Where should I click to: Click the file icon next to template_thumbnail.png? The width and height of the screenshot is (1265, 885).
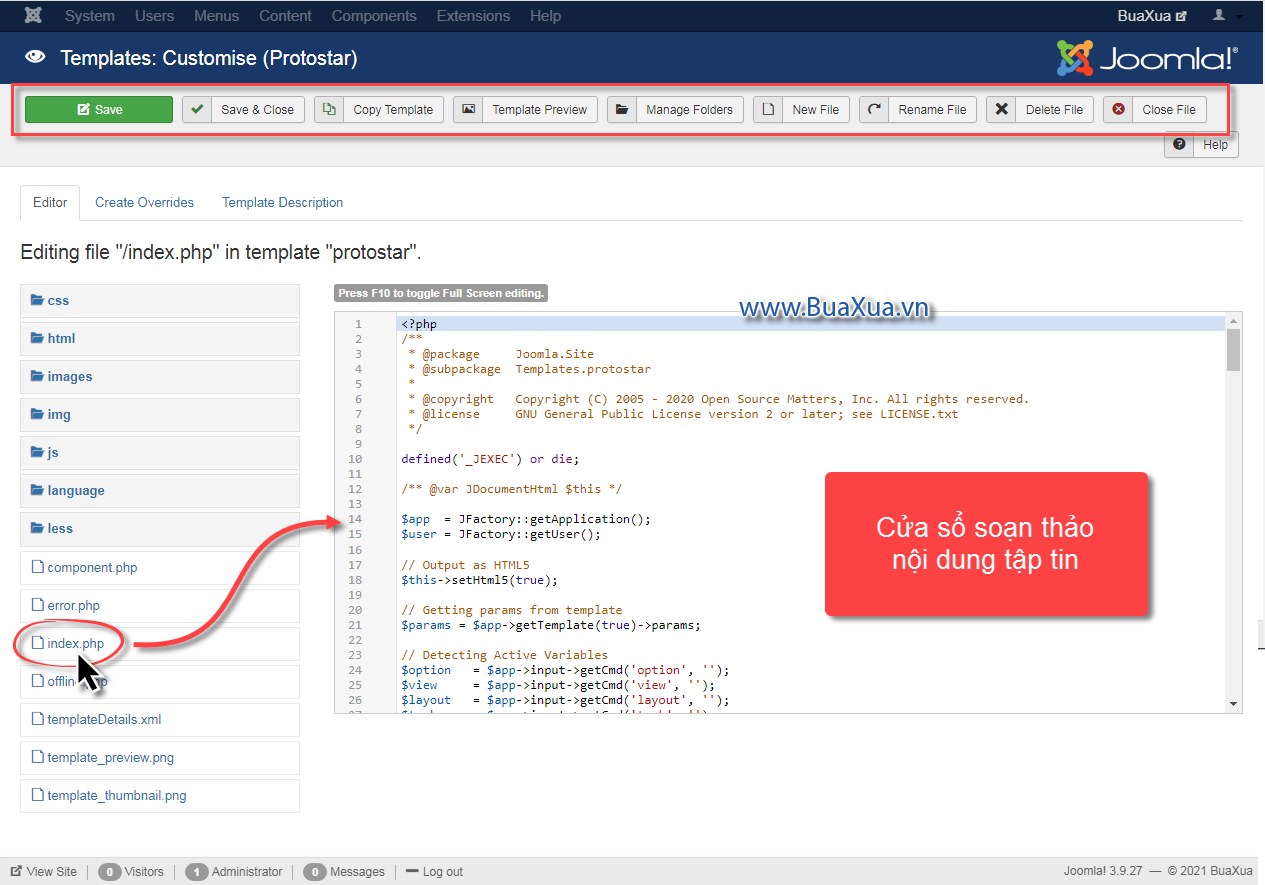tap(38, 795)
